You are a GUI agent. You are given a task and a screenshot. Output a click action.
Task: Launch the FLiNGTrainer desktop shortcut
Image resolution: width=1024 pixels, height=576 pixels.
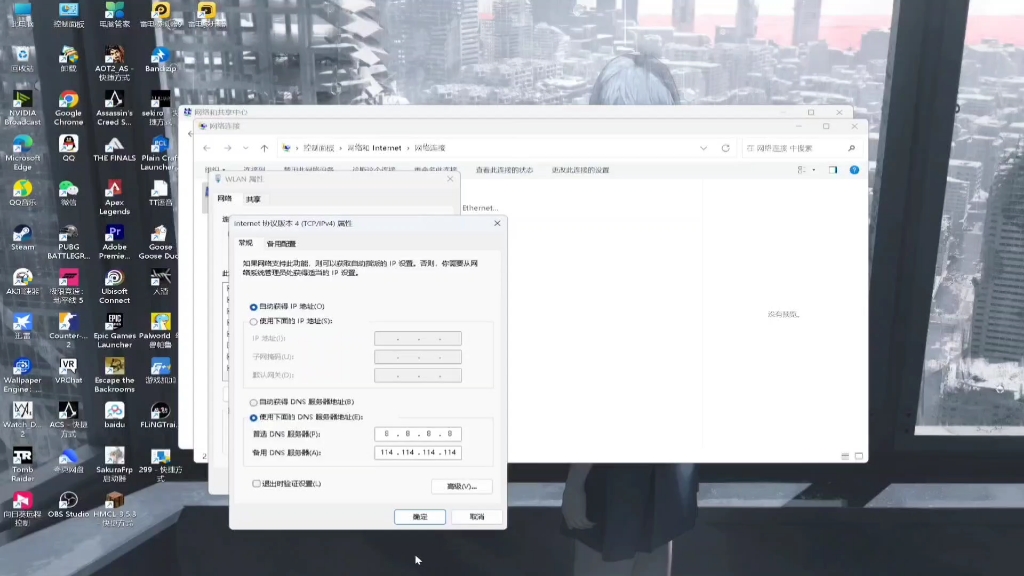coord(160,416)
